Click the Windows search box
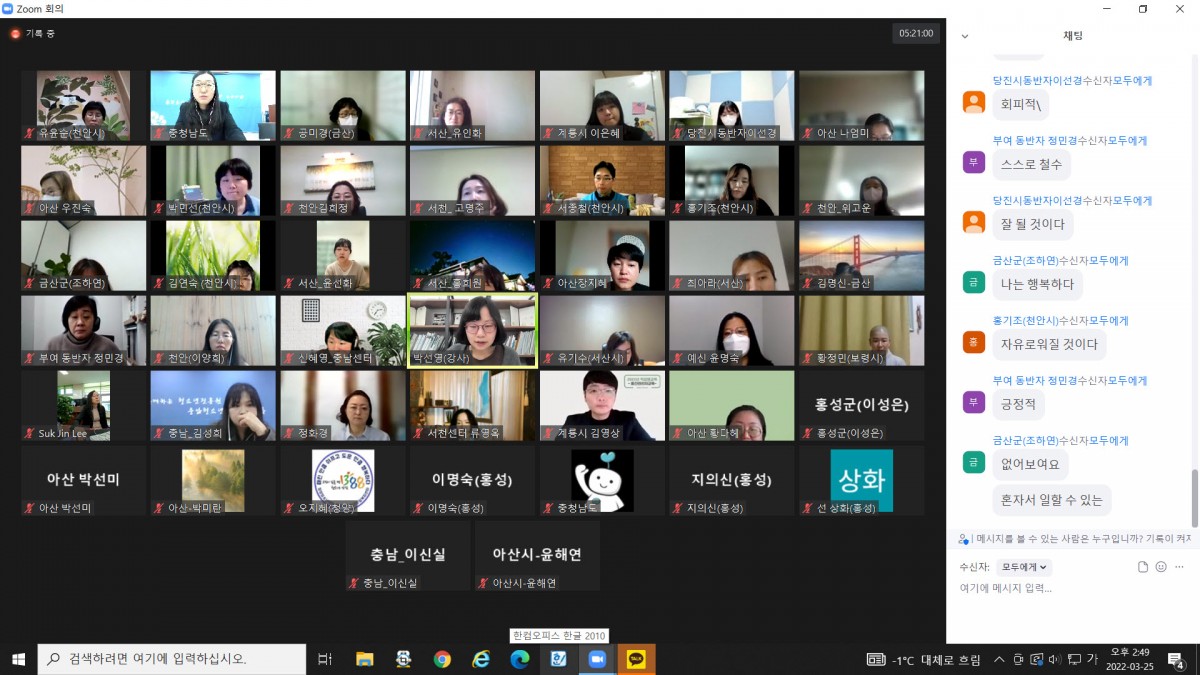This screenshot has height=675, width=1200. 172,659
